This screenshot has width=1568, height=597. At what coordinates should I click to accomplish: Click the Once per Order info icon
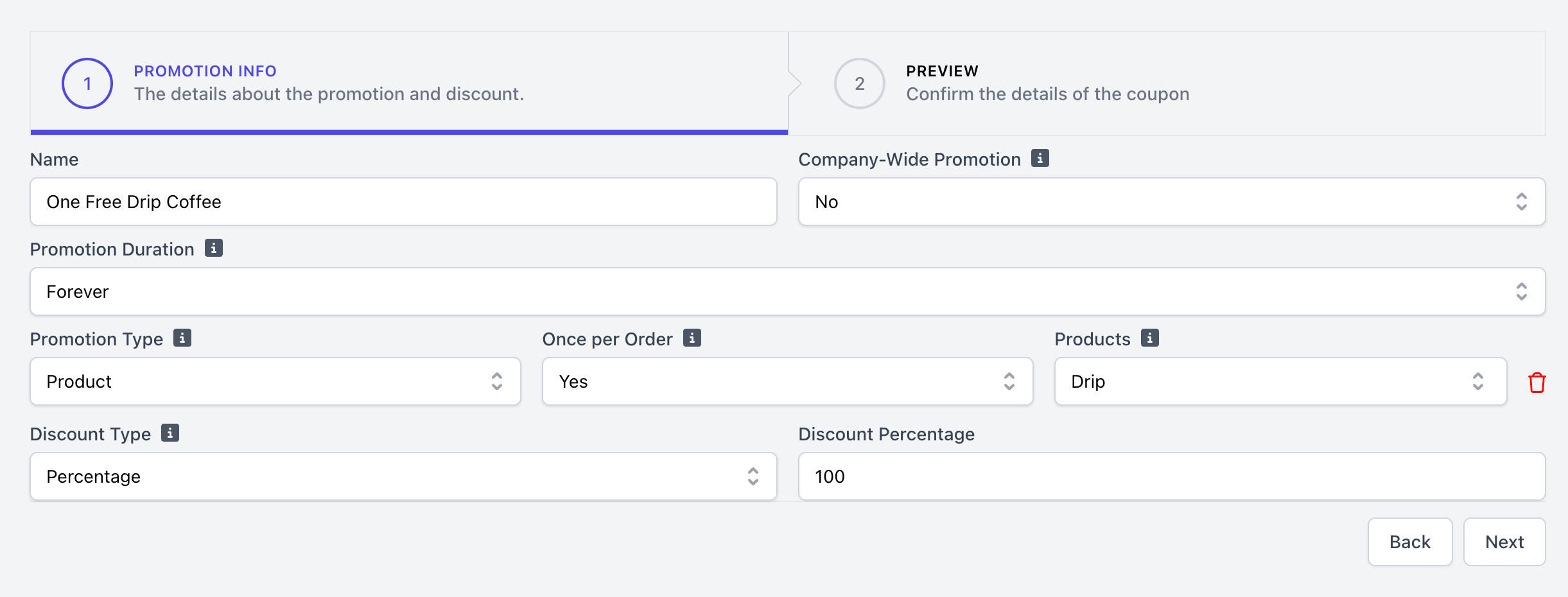pyautogui.click(x=692, y=338)
